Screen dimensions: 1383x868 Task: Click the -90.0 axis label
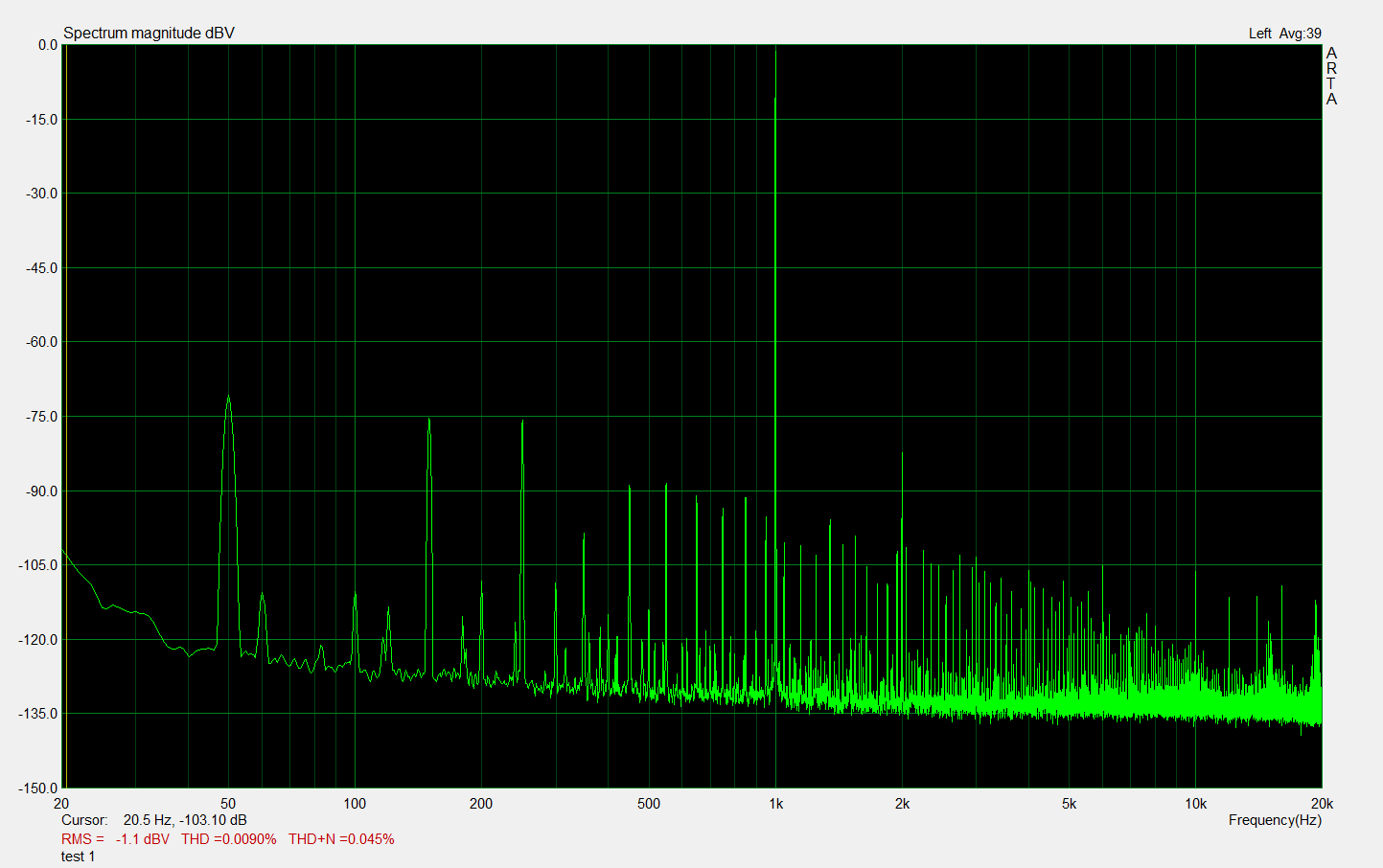point(42,491)
